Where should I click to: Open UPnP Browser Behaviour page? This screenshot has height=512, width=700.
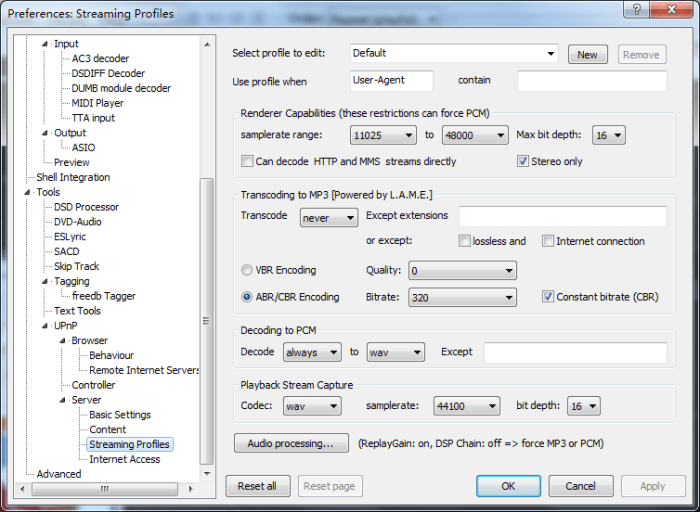111,355
